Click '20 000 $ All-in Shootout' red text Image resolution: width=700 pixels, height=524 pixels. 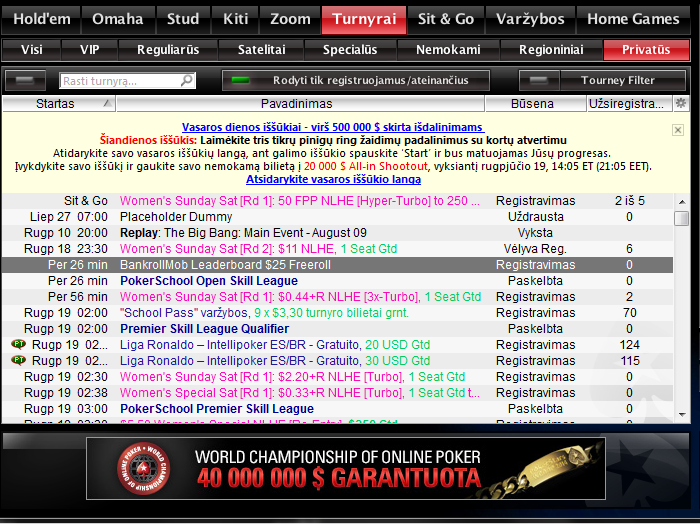(x=366, y=166)
